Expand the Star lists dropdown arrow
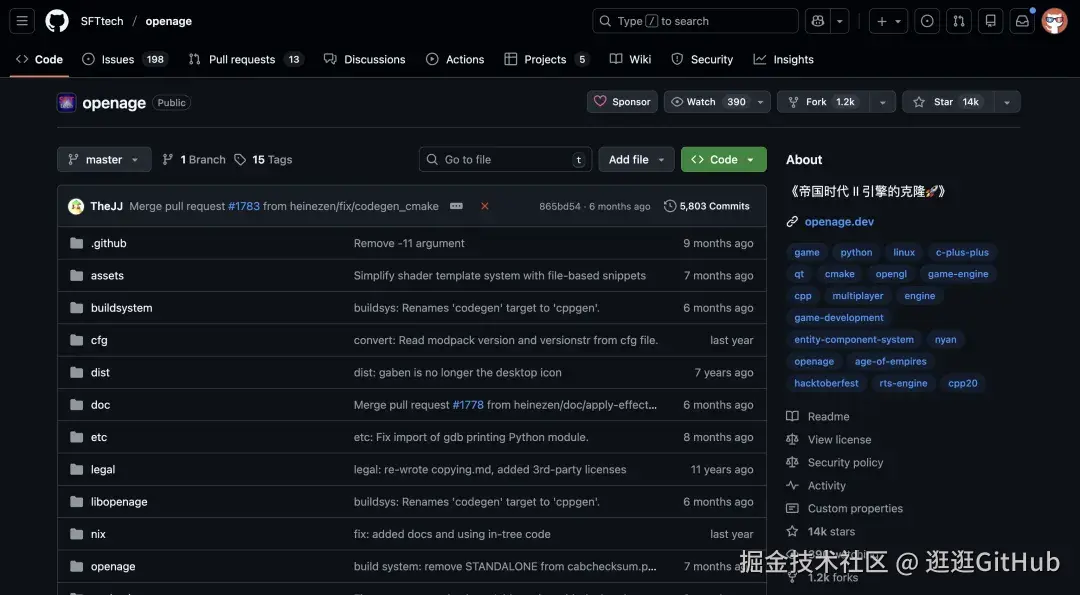 point(1007,102)
